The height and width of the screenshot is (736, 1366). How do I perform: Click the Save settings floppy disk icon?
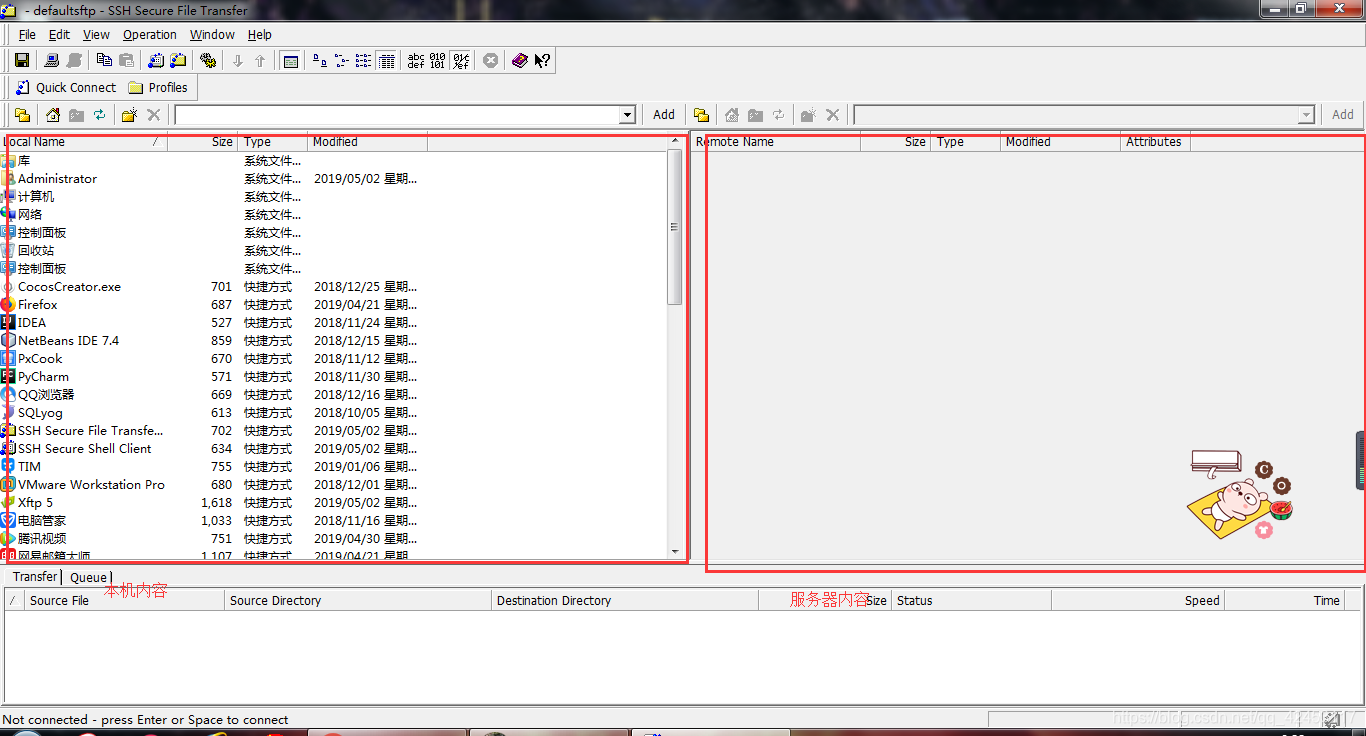[22, 61]
